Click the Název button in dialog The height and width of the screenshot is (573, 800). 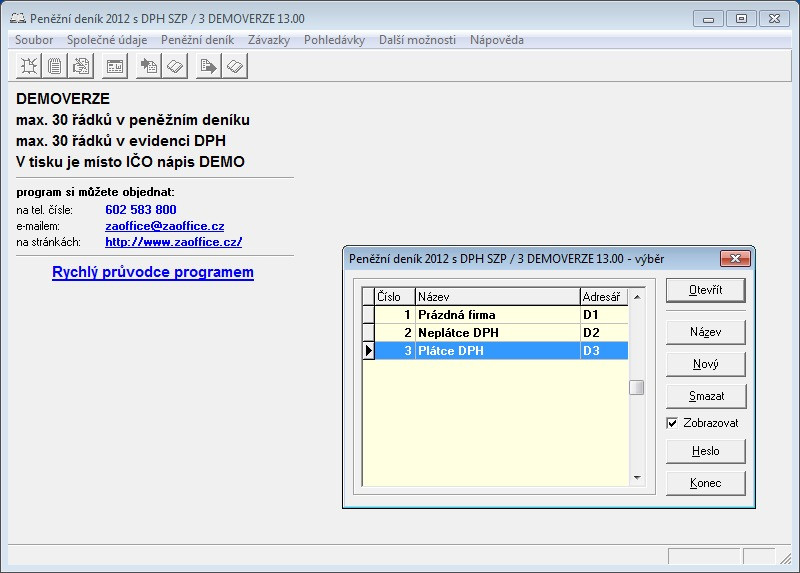coord(706,332)
